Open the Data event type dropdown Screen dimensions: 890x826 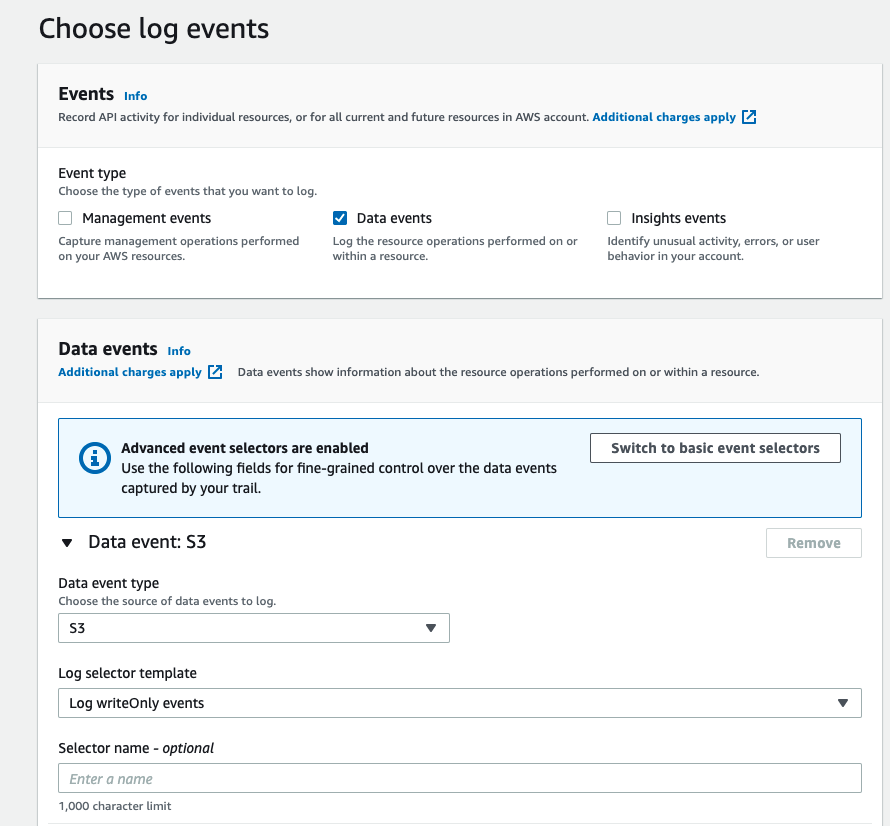tap(253, 628)
